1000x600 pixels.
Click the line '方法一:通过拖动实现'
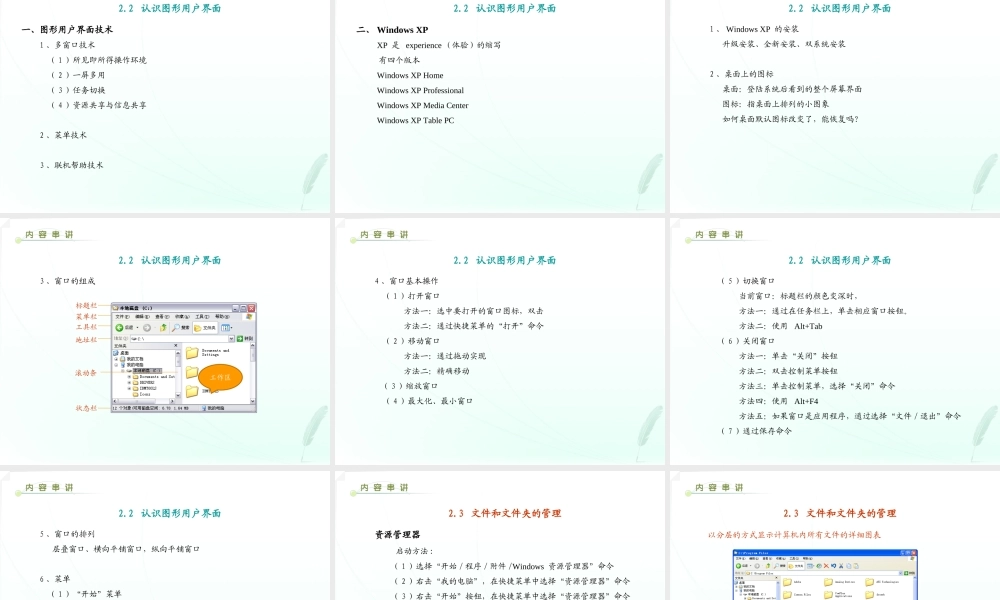coord(445,356)
